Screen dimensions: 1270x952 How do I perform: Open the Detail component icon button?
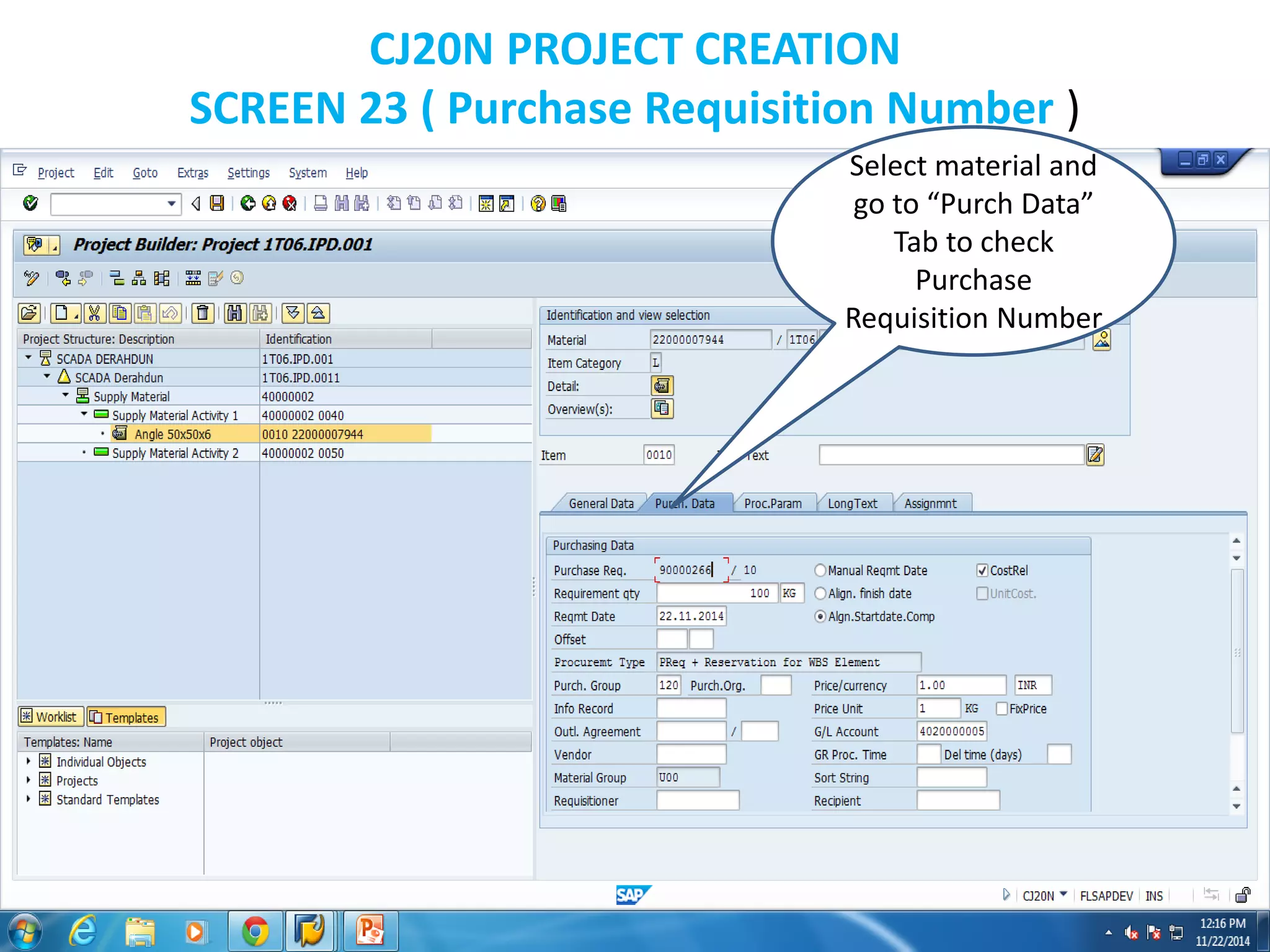pos(662,386)
